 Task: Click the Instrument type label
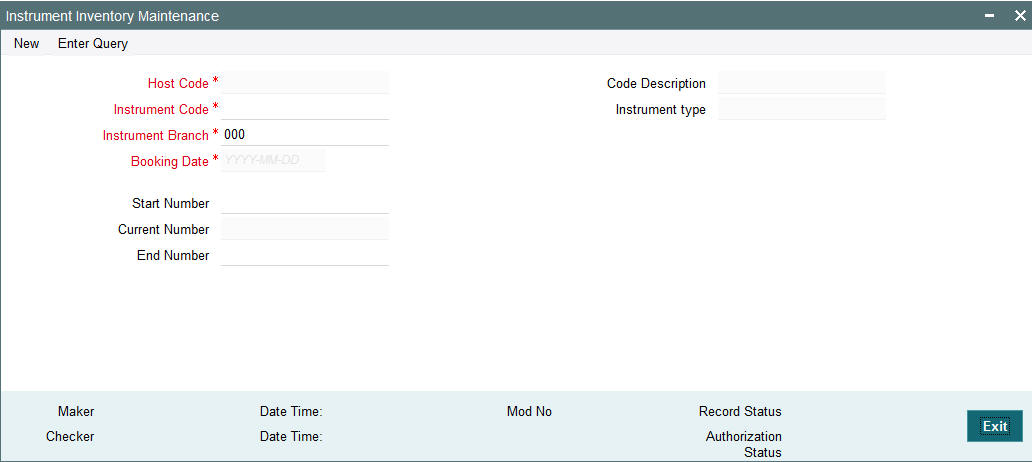pos(661,110)
